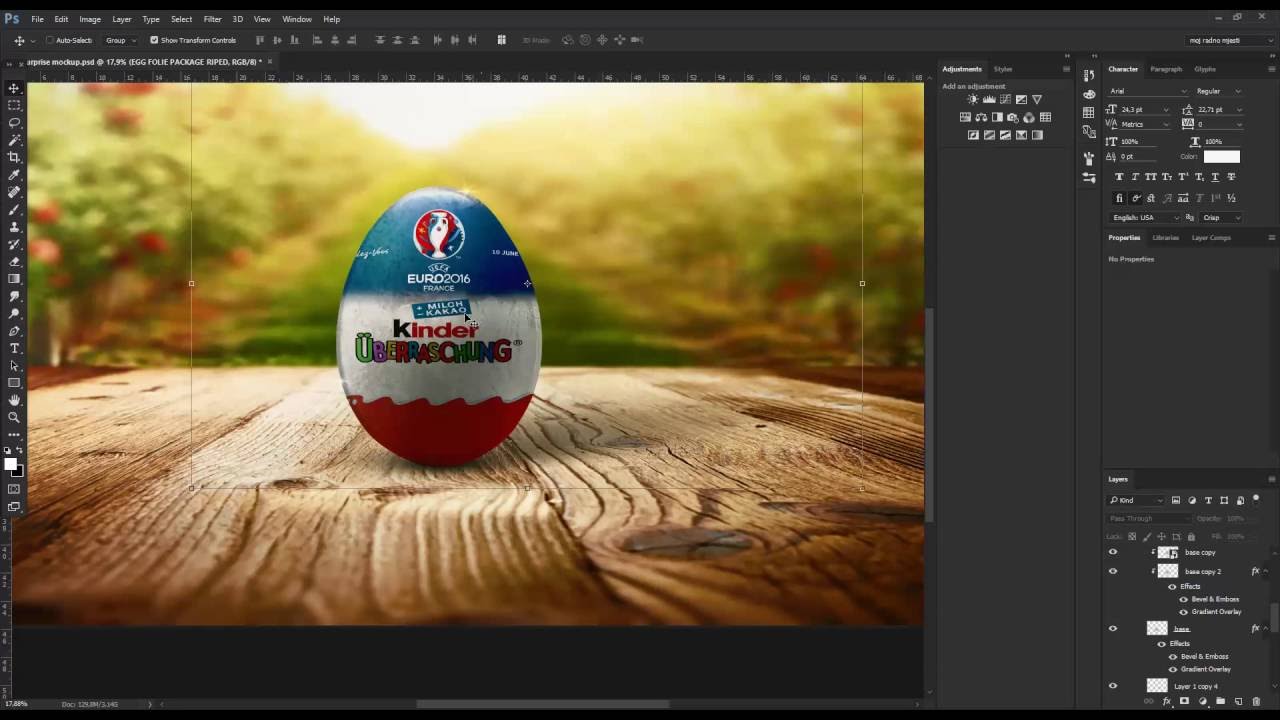Toggle Gradient Overlay on base layer
Viewport: 1280px width, 720px height.
(1173, 669)
